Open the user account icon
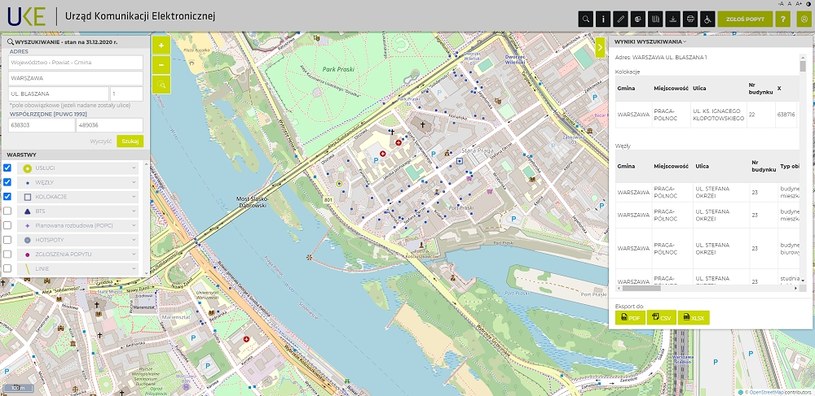The width and height of the screenshot is (815, 396). [x=805, y=19]
